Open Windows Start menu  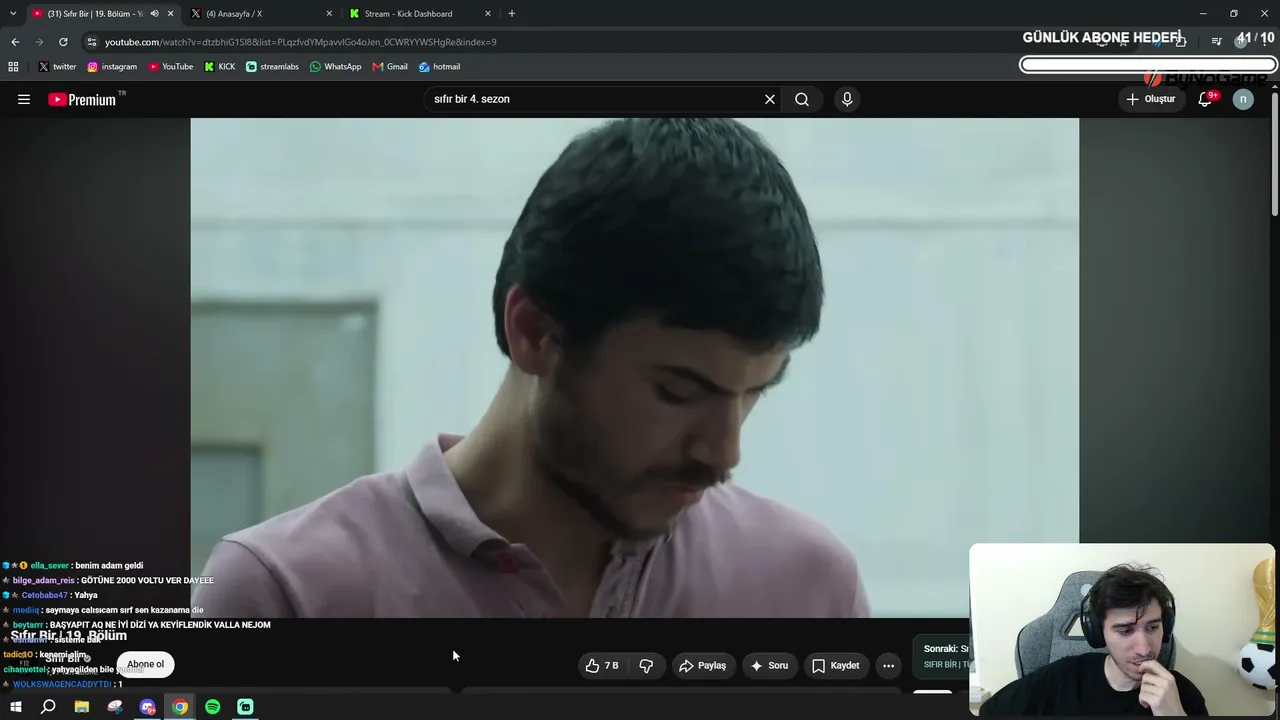(16, 707)
